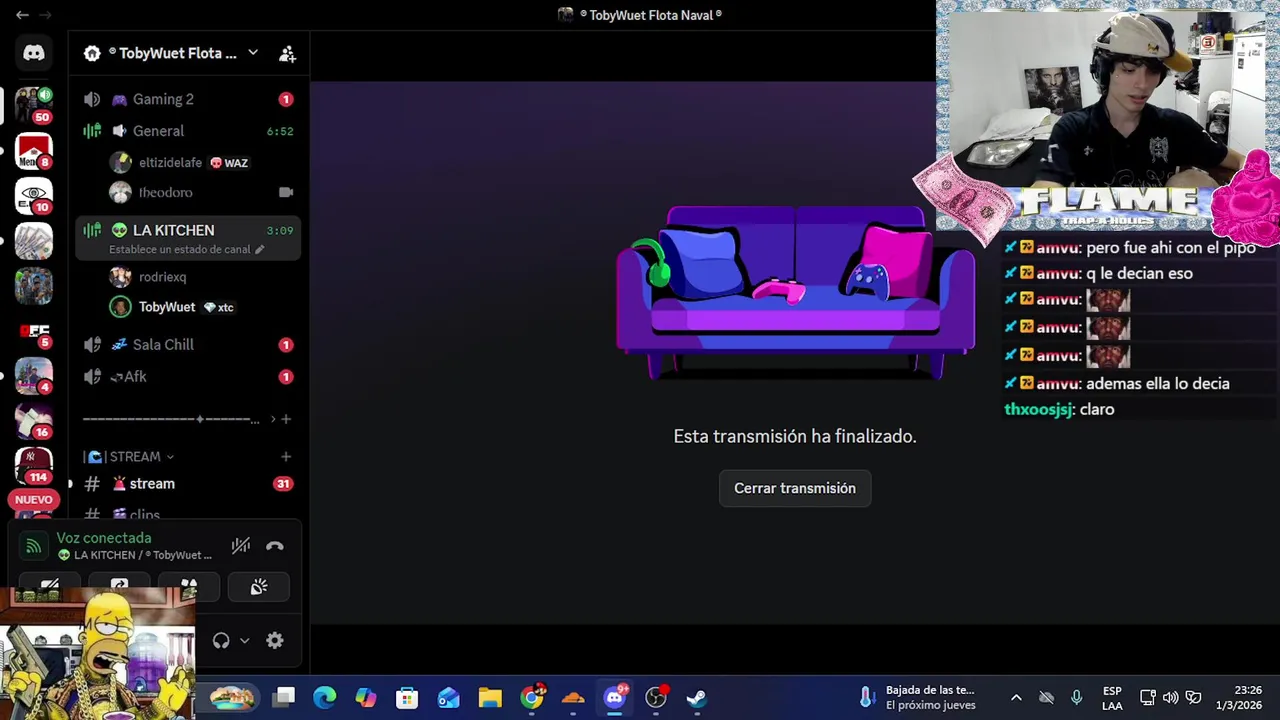Open the soundboard button in voice panel
Image resolution: width=1280 pixels, height=720 pixels.
259,587
